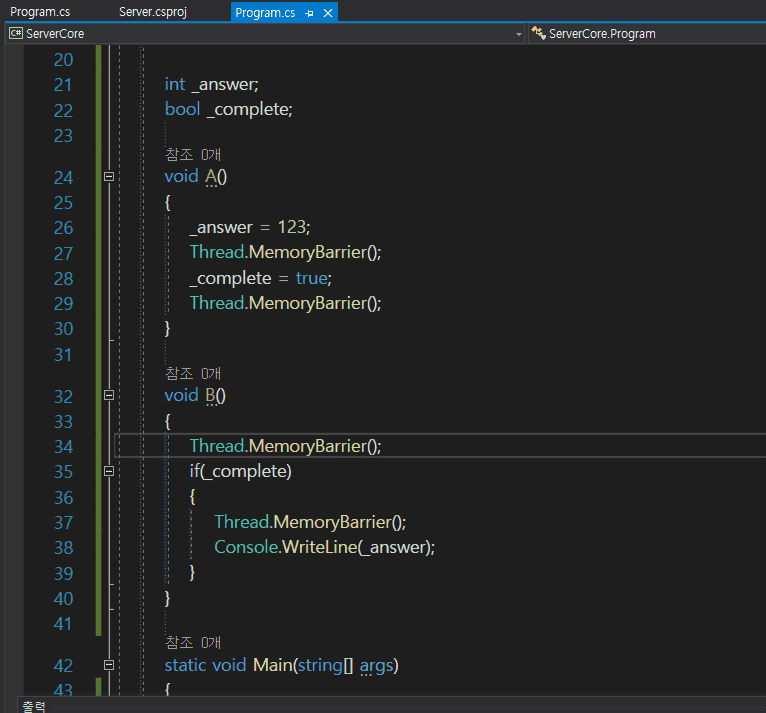Switch to the first Program.cs tab
The height and width of the screenshot is (713, 766).
[x=39, y=12]
